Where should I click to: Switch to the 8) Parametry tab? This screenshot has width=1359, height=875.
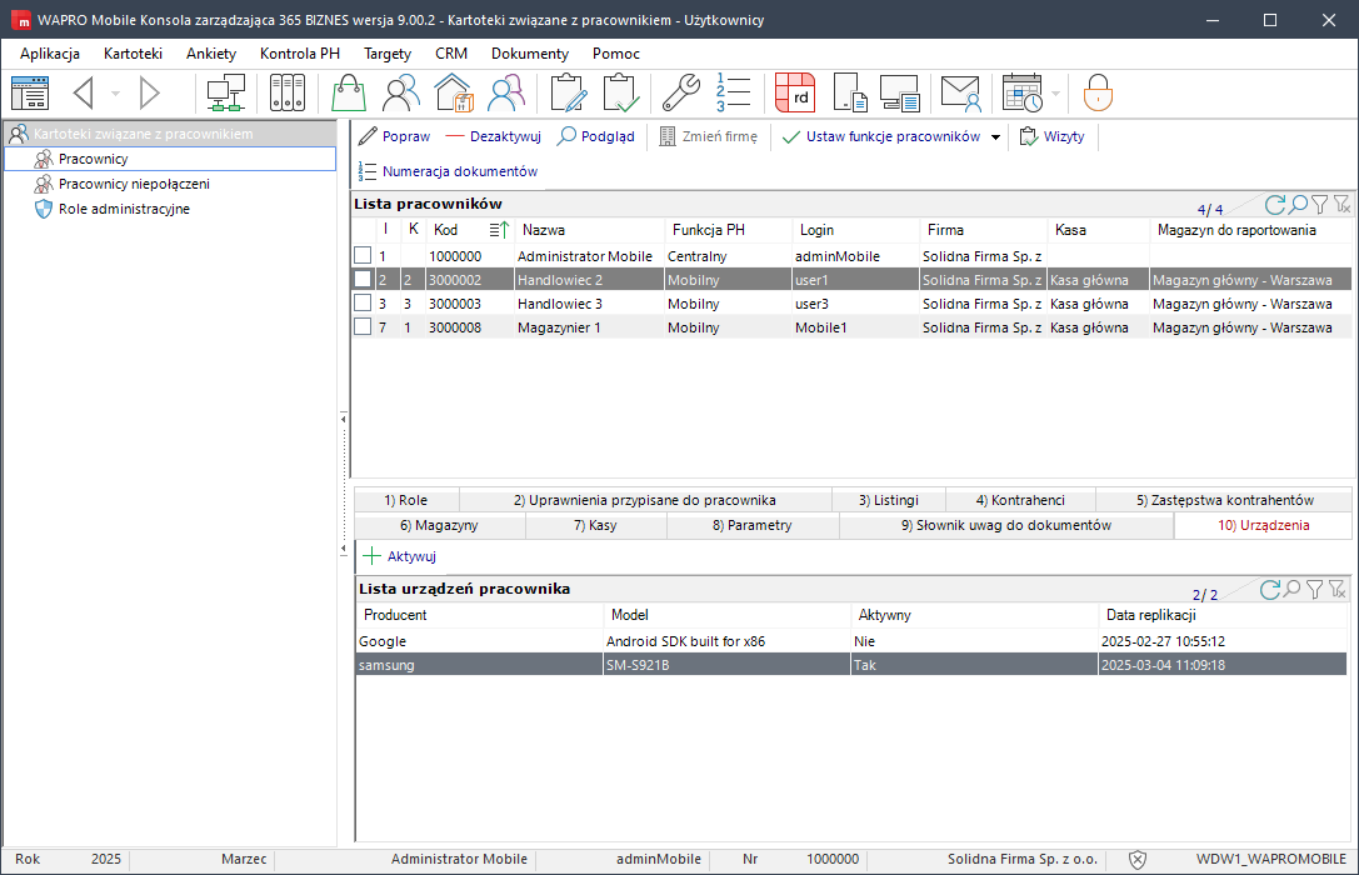tap(752, 525)
